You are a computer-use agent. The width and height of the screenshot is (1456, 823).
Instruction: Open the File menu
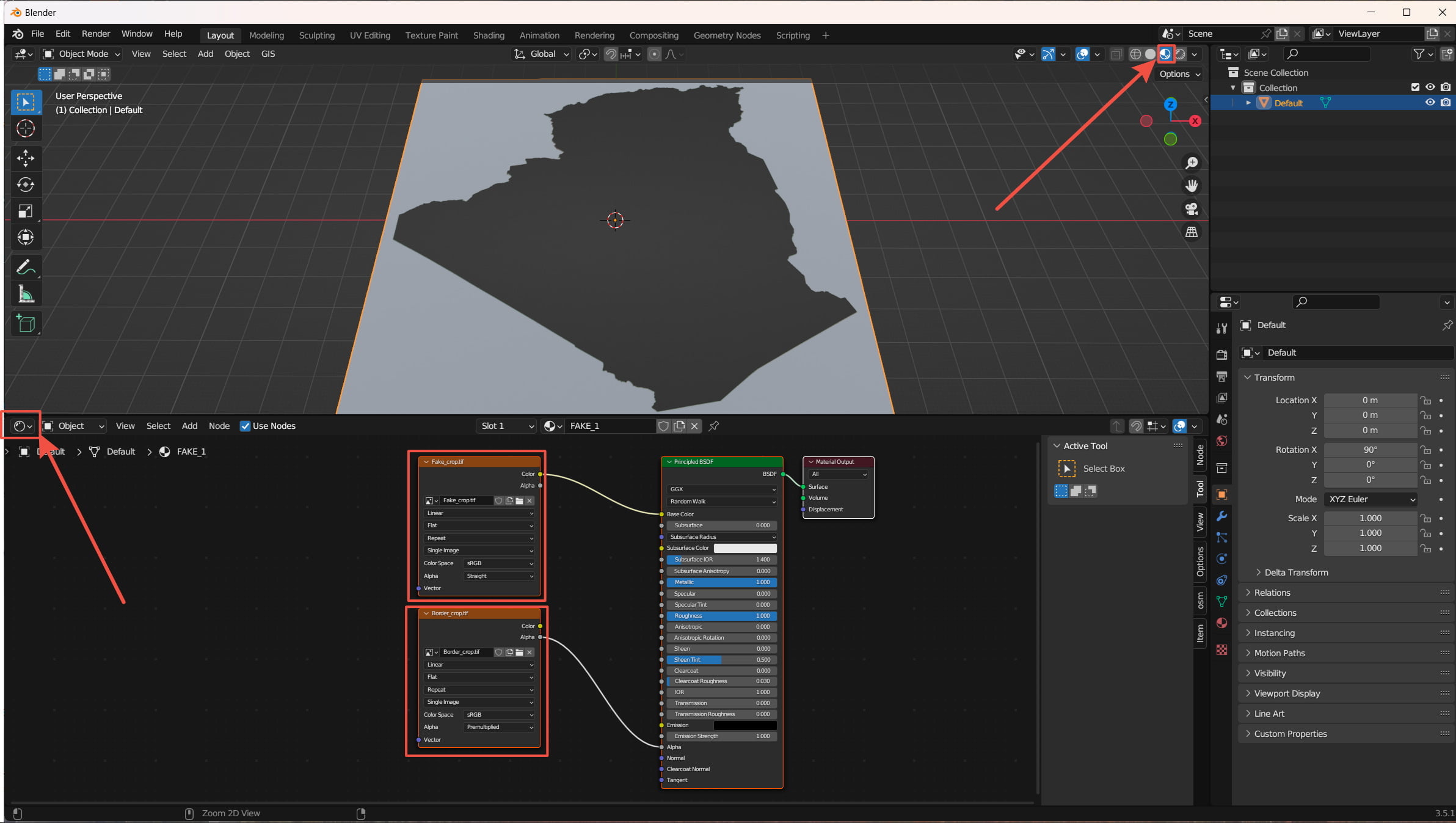pos(37,34)
